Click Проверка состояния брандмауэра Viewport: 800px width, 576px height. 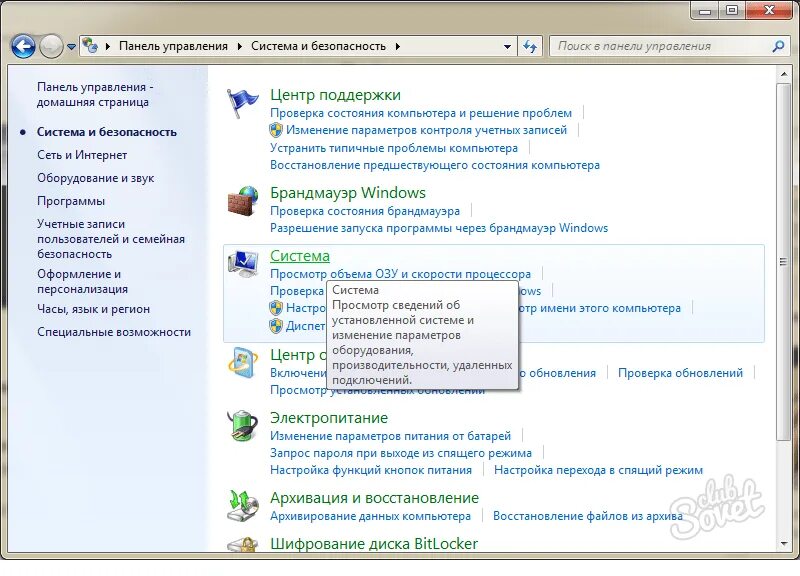[x=365, y=211]
